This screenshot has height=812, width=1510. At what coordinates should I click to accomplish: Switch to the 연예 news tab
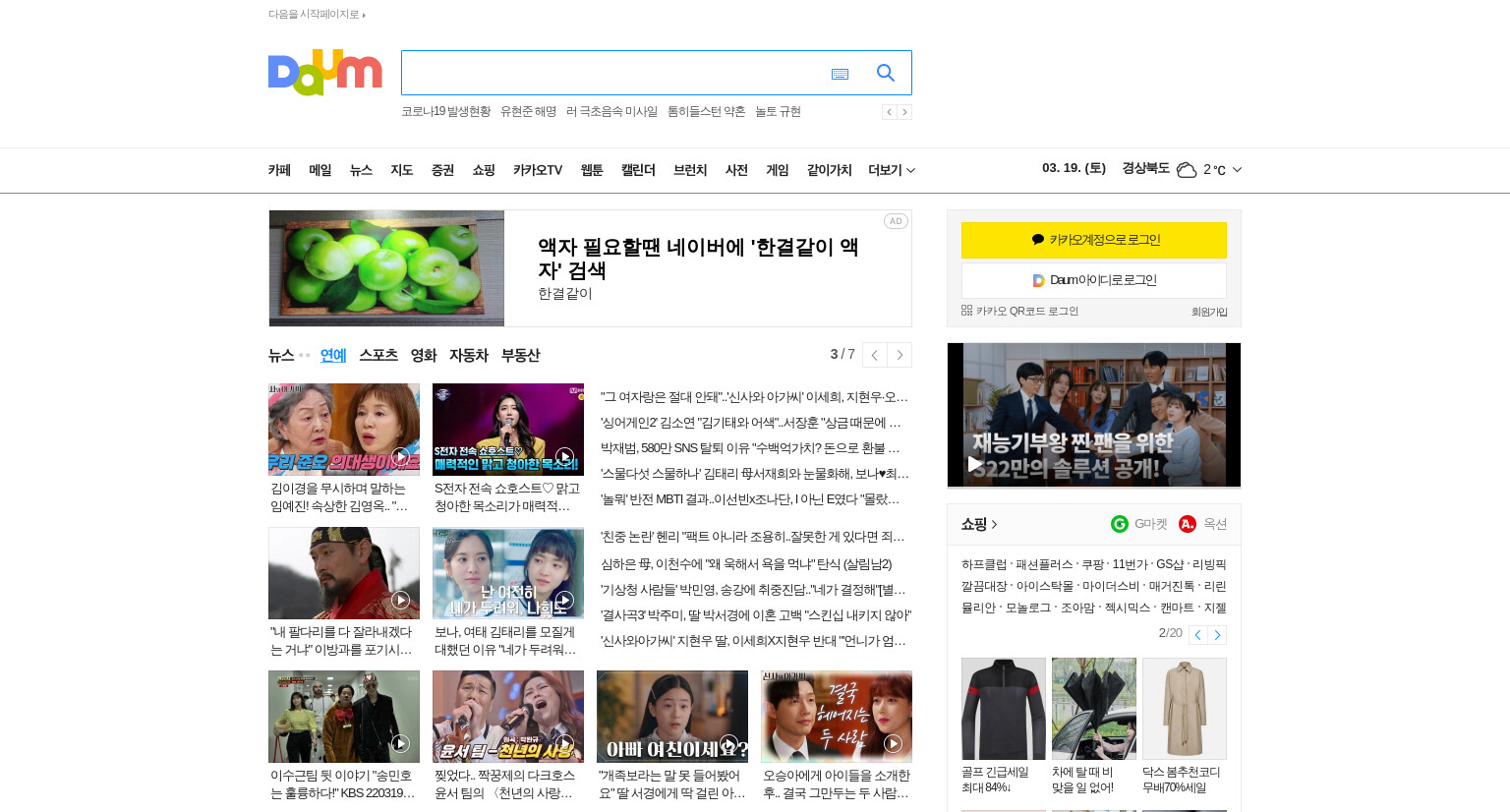333,355
